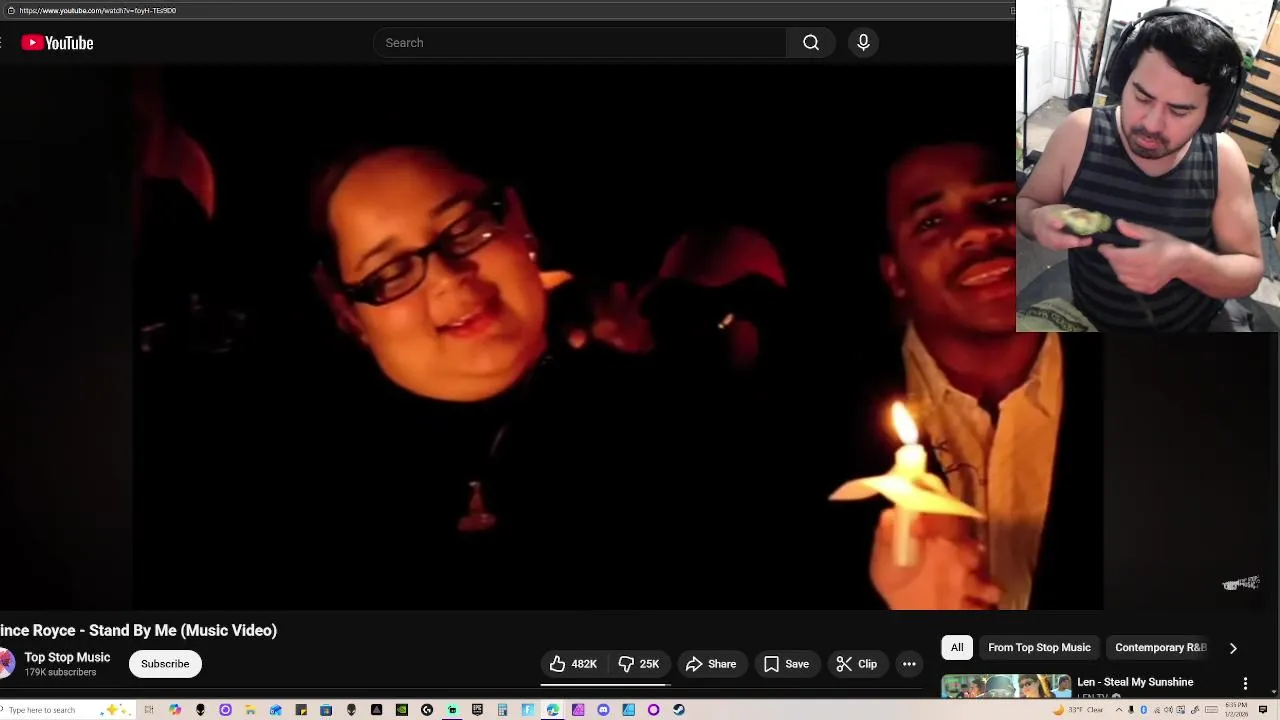Subscribe to Top Stop Music
The image size is (1280, 720).
point(165,664)
